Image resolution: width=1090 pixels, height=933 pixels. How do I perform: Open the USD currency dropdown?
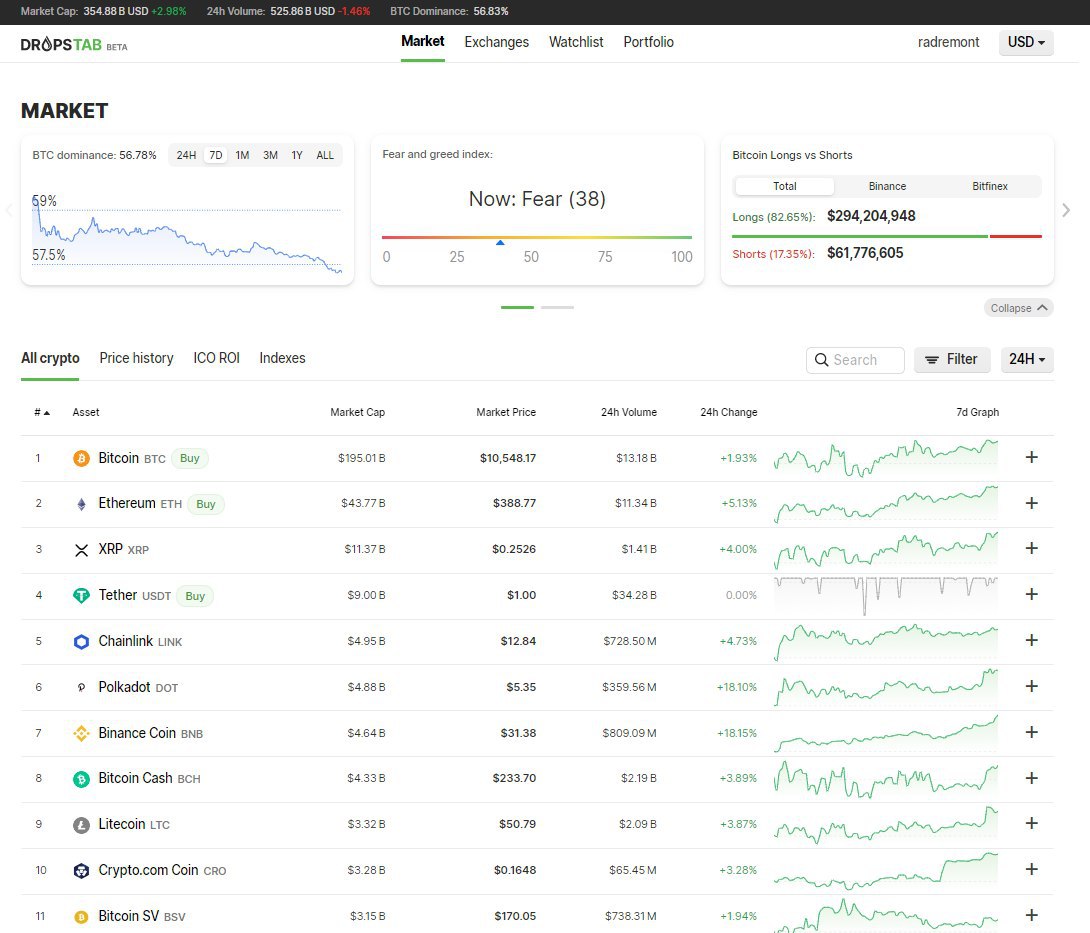(1026, 42)
